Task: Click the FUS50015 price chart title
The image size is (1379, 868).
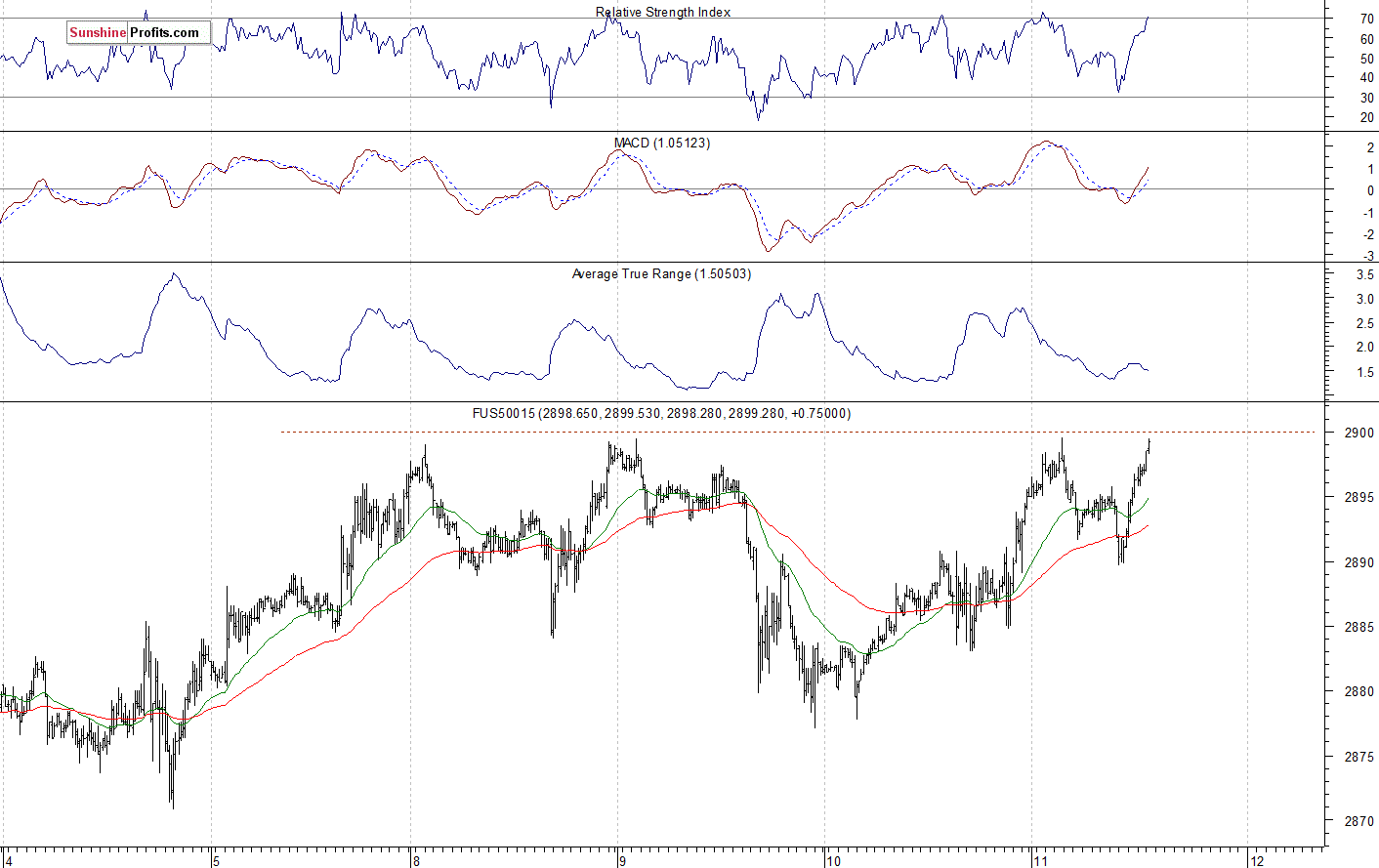Action: [661, 413]
